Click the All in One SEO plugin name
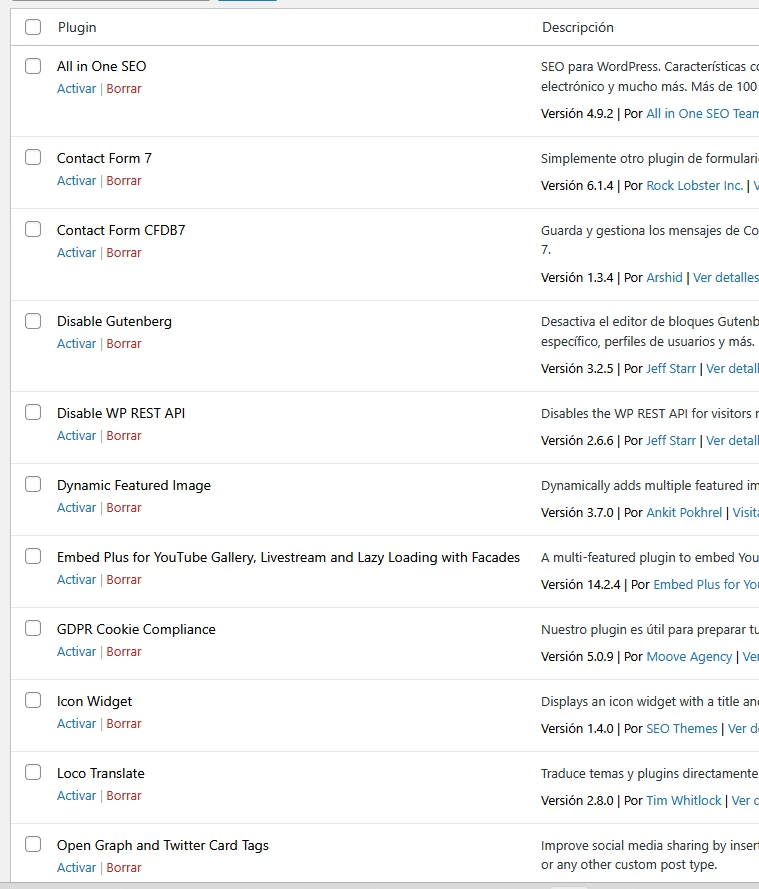 click(x=101, y=66)
